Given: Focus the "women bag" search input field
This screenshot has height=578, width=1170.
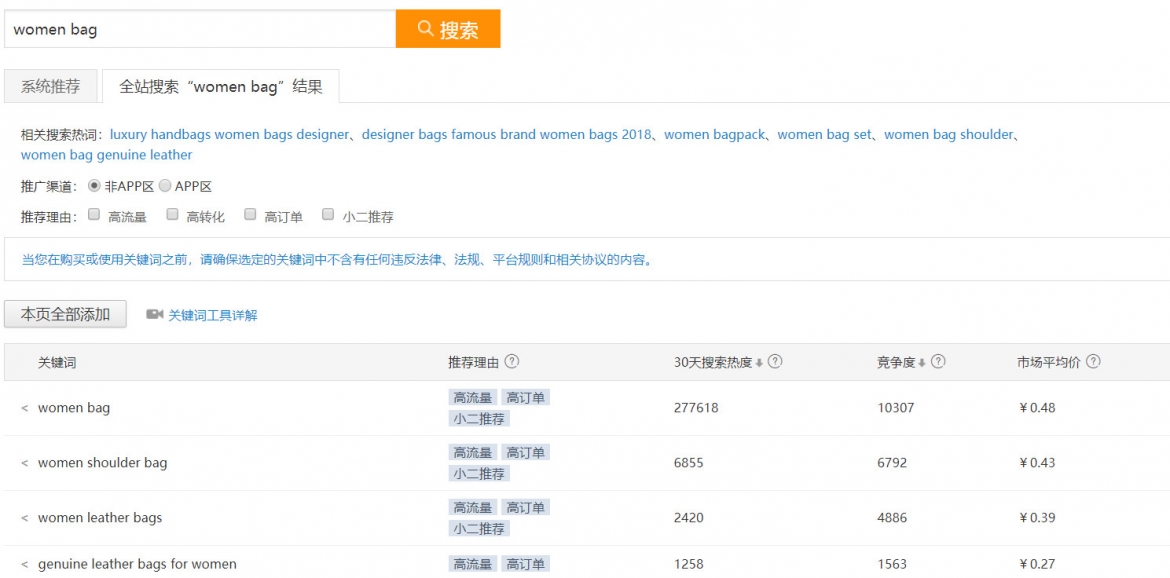Looking at the screenshot, I should click(x=200, y=30).
